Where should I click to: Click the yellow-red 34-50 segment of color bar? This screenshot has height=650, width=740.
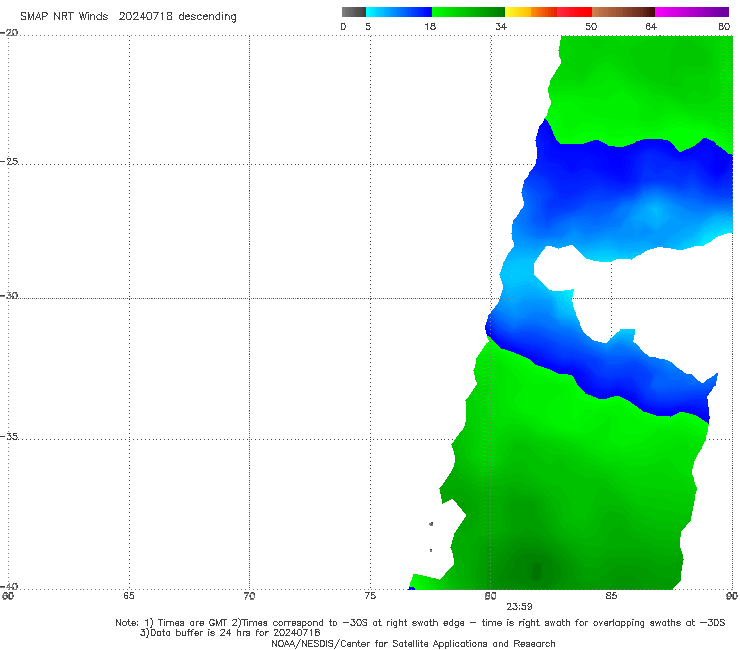548,12
